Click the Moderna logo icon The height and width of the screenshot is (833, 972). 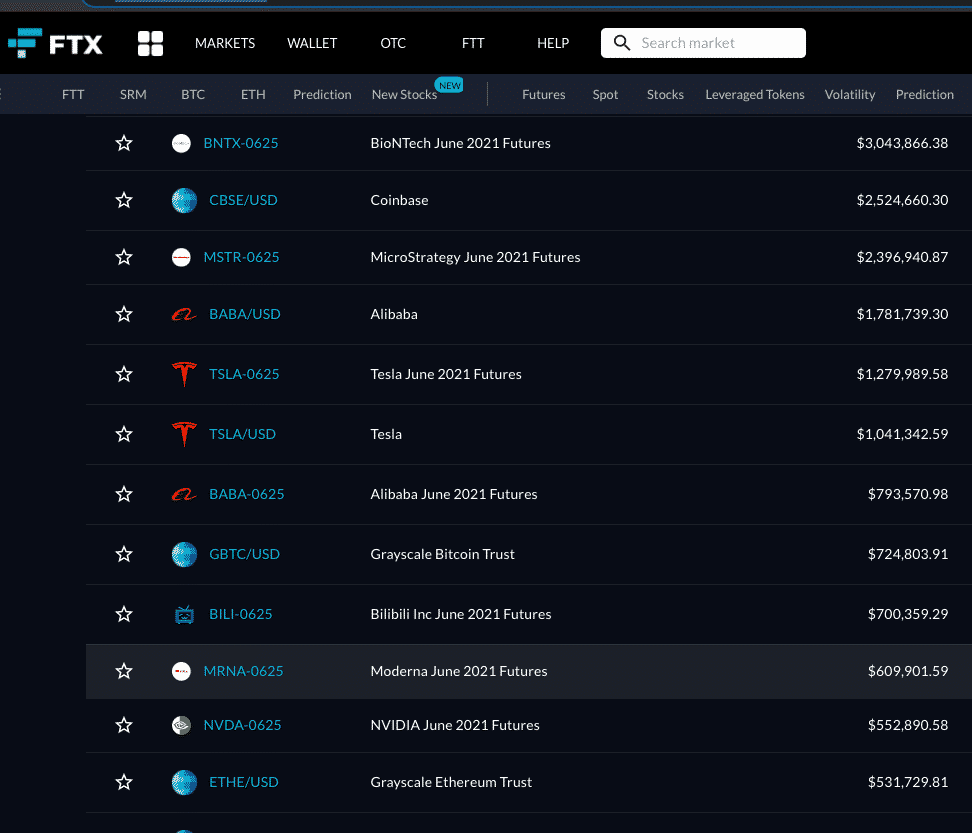pyautogui.click(x=181, y=671)
